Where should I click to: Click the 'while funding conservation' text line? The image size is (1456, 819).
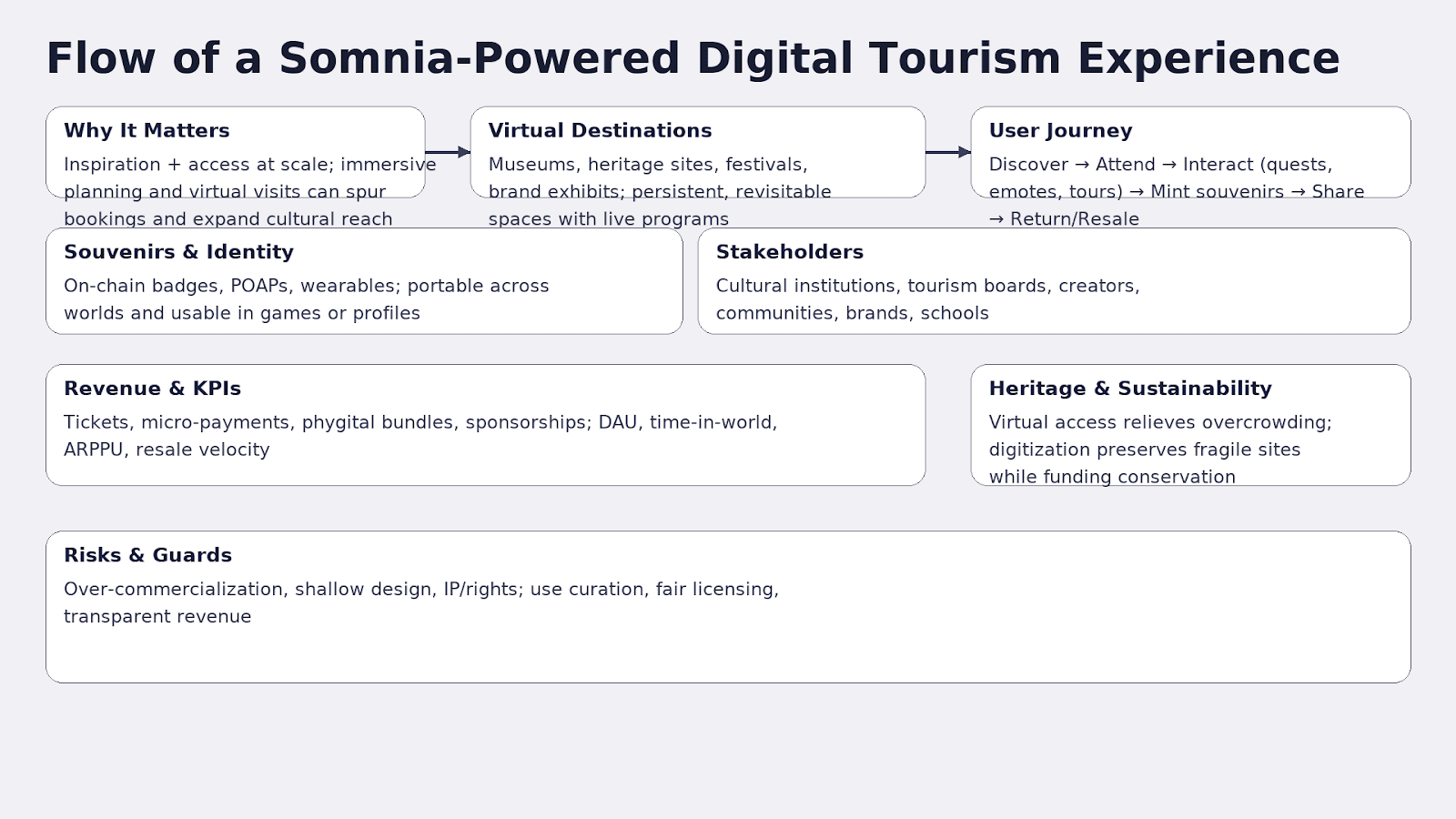tap(1111, 477)
